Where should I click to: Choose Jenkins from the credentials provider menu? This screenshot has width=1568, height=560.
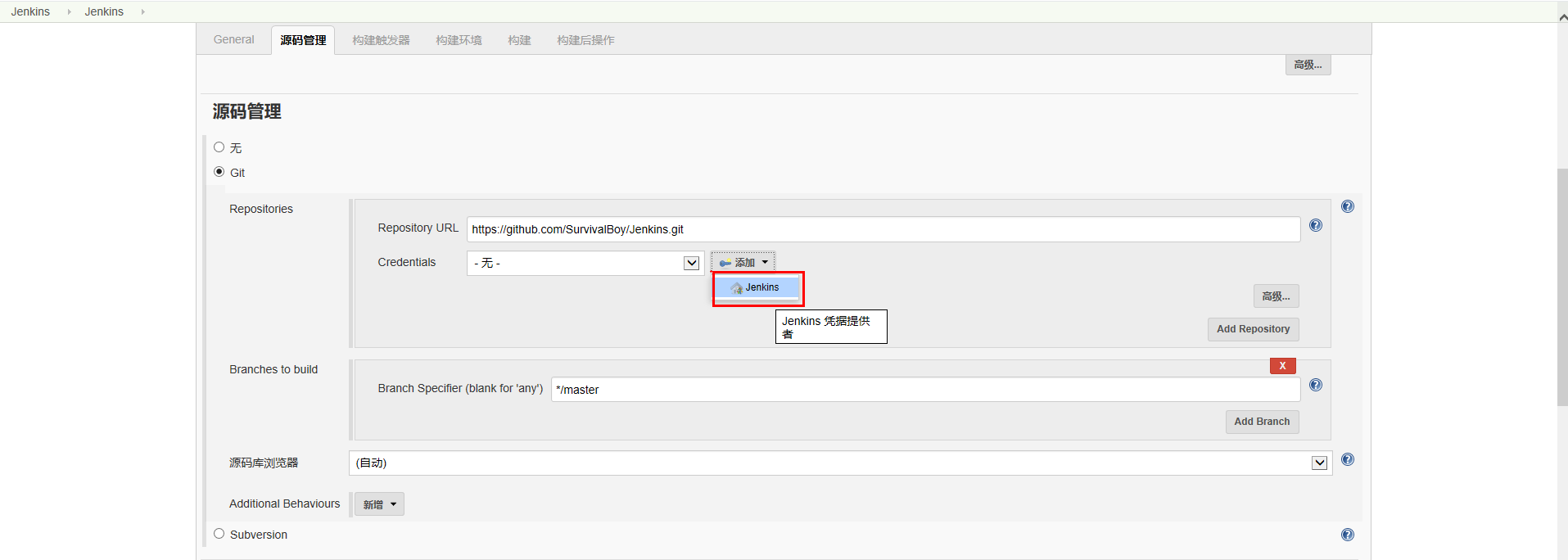point(757,287)
